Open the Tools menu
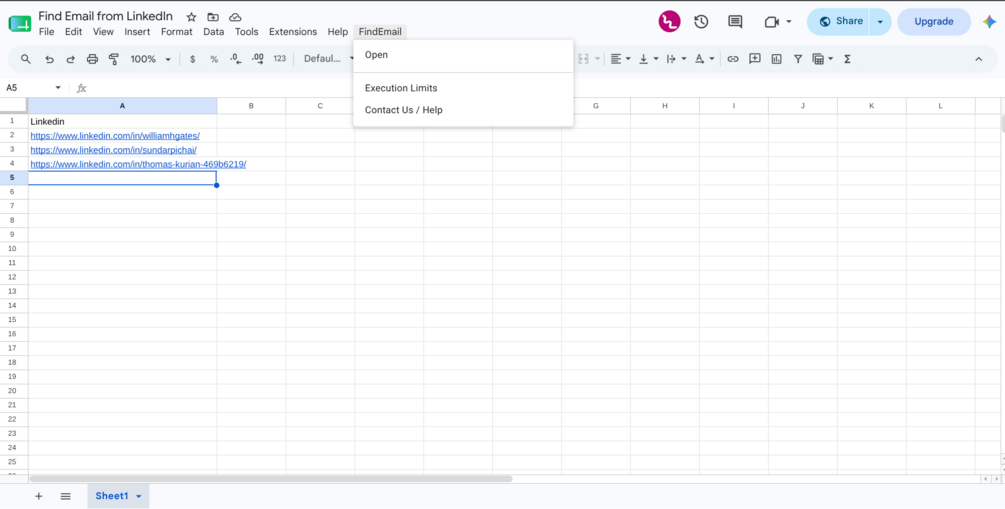This screenshot has width=1005, height=509. (x=246, y=31)
